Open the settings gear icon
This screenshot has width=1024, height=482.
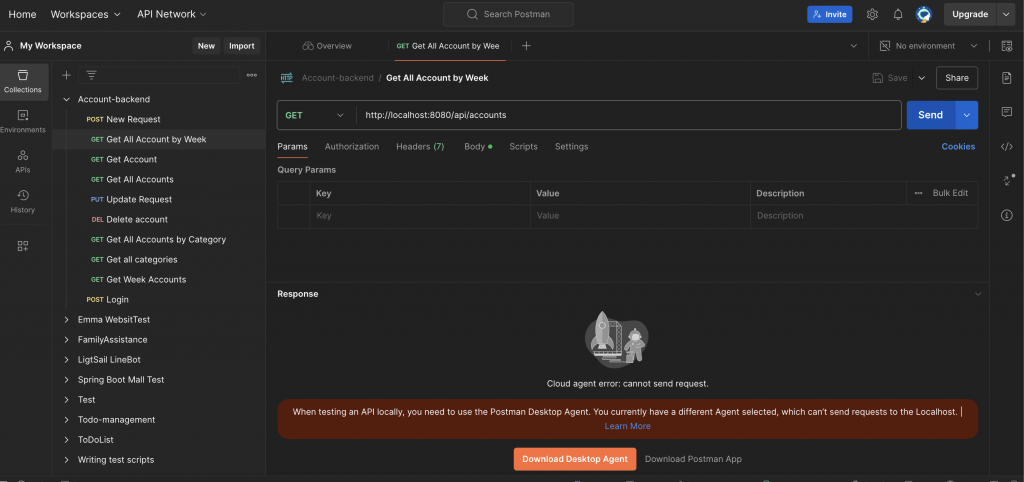(x=872, y=14)
